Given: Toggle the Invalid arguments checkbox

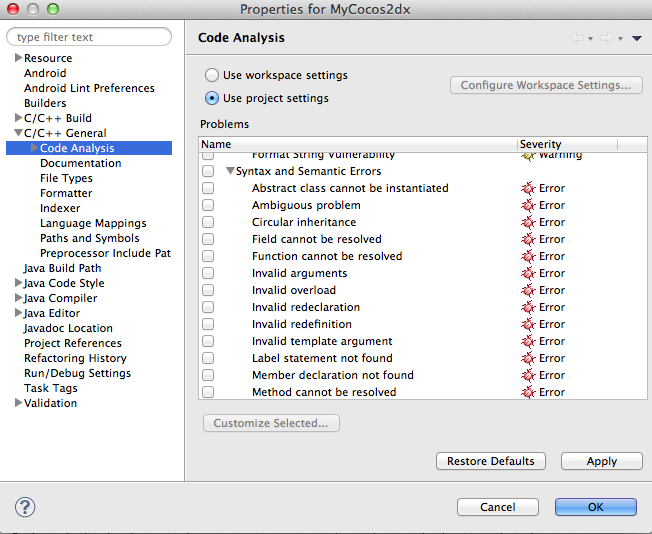Looking at the screenshot, I should [208, 273].
